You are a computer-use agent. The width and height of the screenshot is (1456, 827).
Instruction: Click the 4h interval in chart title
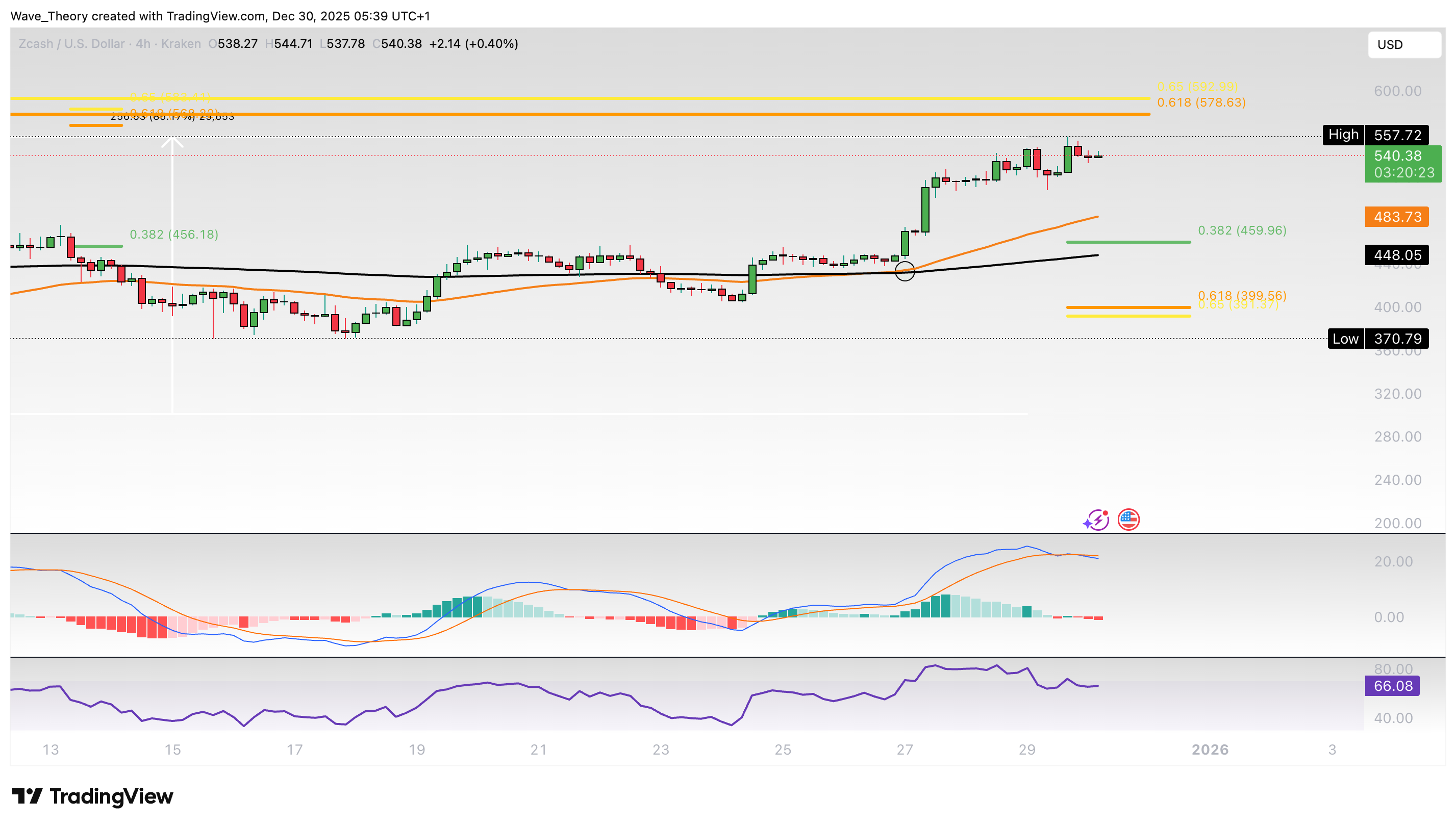(143, 44)
